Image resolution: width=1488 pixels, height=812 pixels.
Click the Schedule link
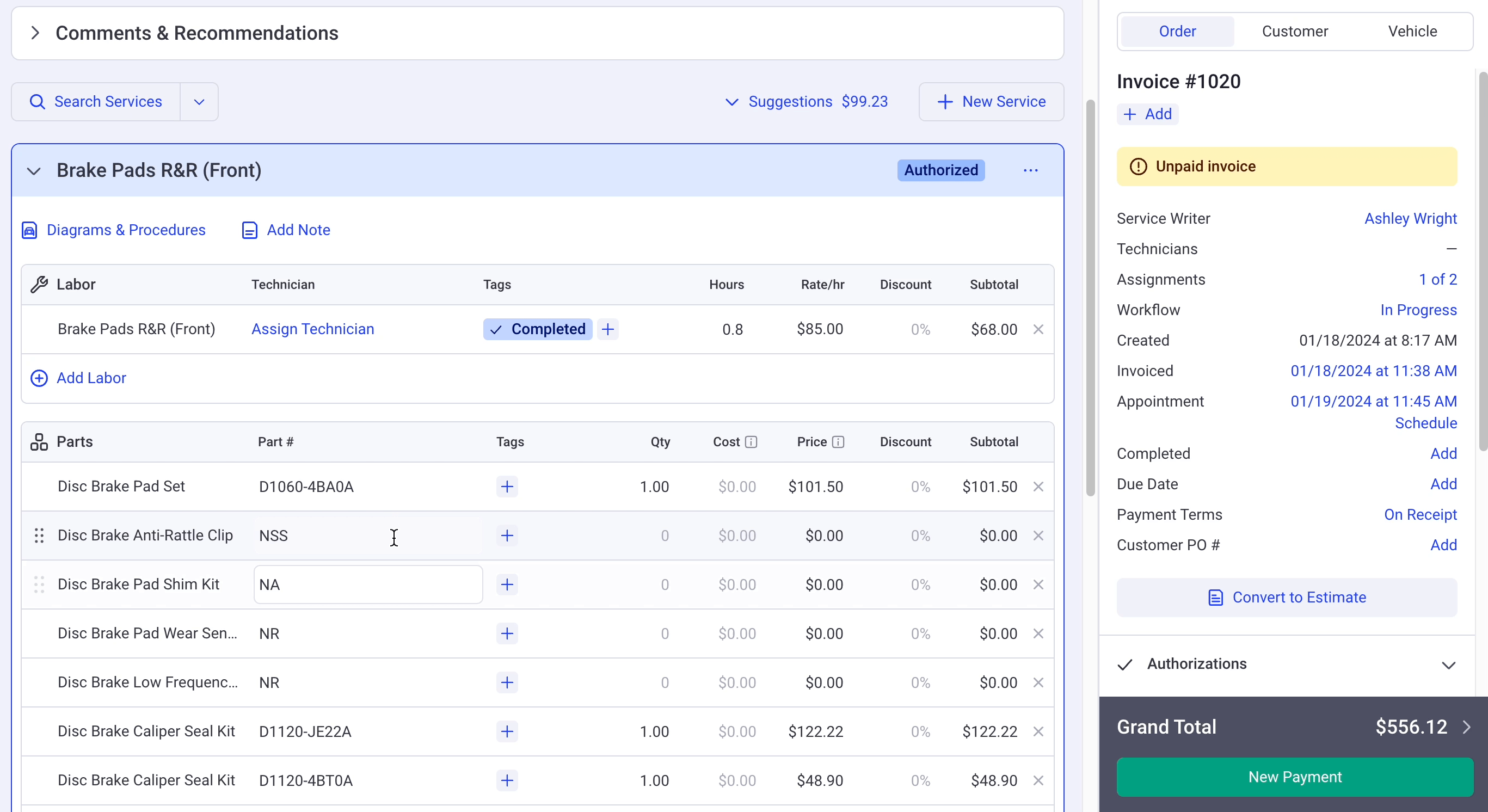1425,423
